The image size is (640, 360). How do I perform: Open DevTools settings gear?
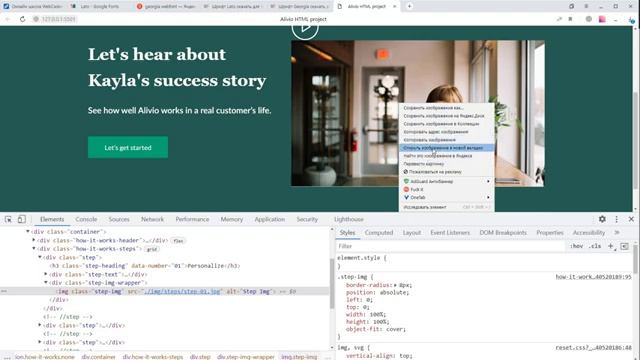point(602,219)
